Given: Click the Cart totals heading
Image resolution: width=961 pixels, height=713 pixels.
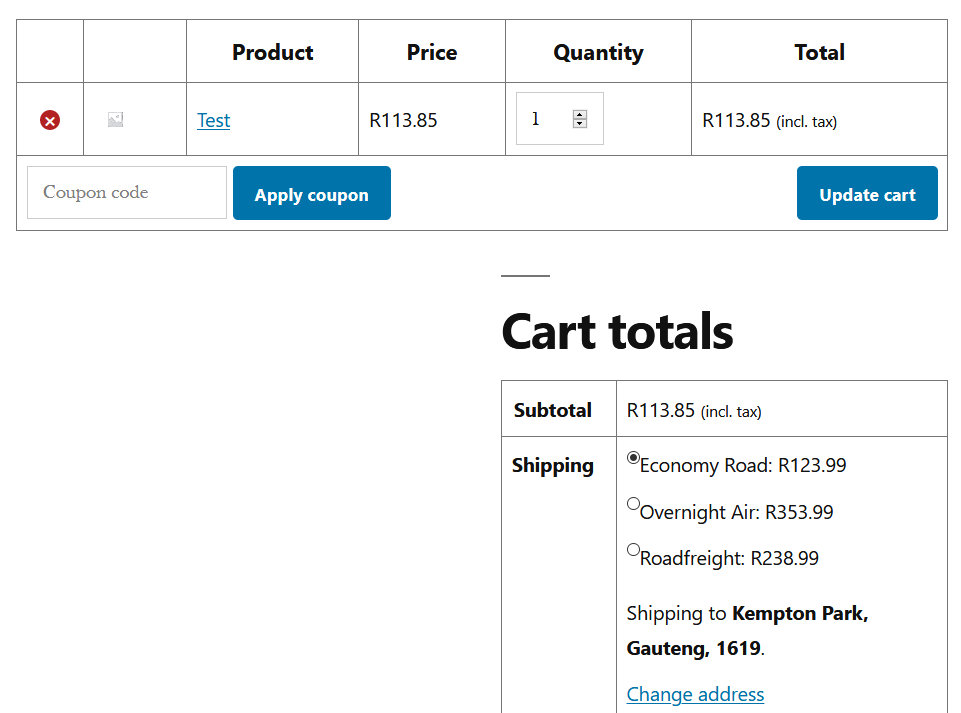Looking at the screenshot, I should click(x=617, y=331).
